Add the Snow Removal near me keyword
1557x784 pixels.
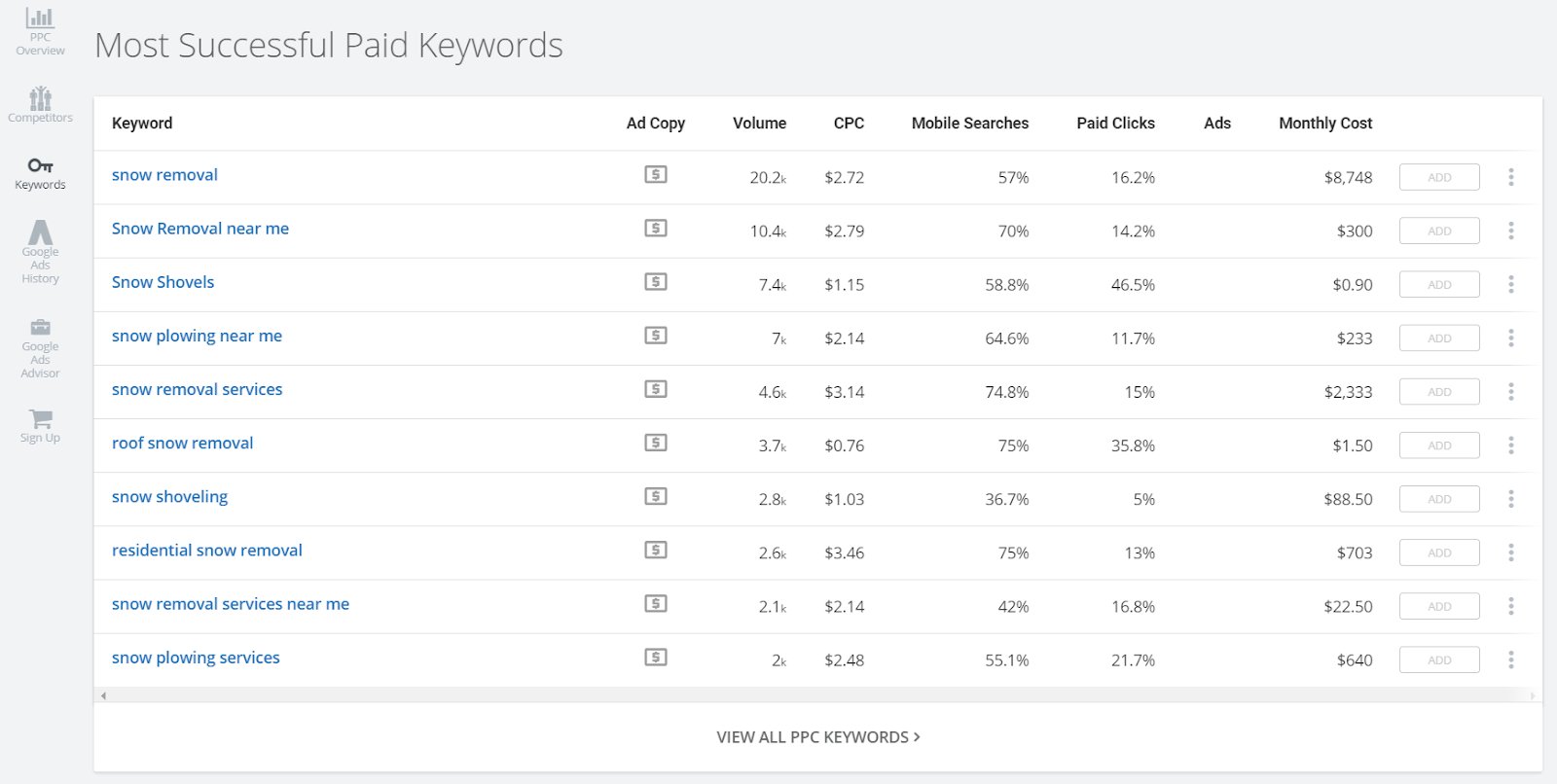pyautogui.click(x=1438, y=232)
